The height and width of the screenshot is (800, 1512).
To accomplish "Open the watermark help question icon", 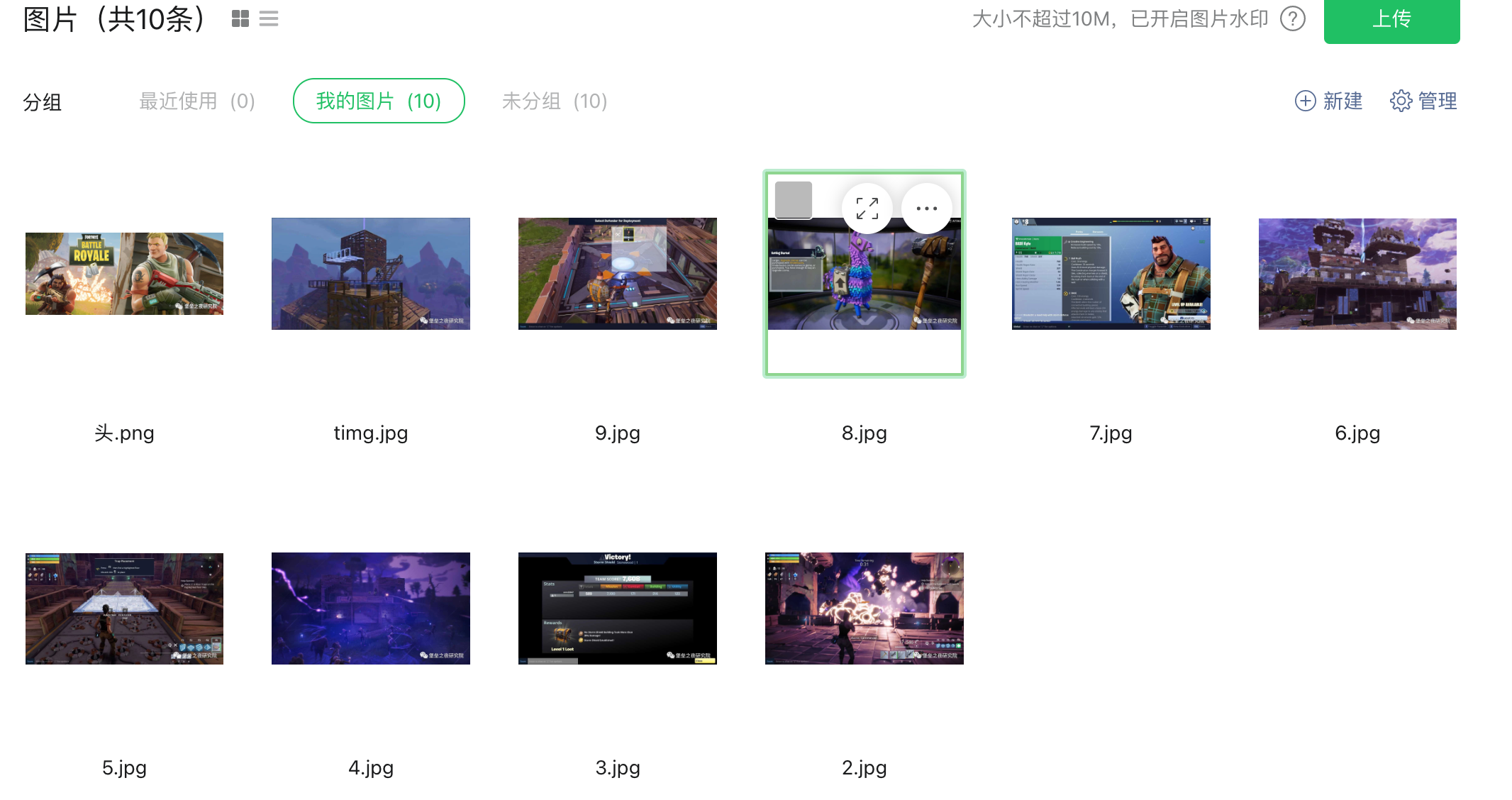I will (1293, 19).
